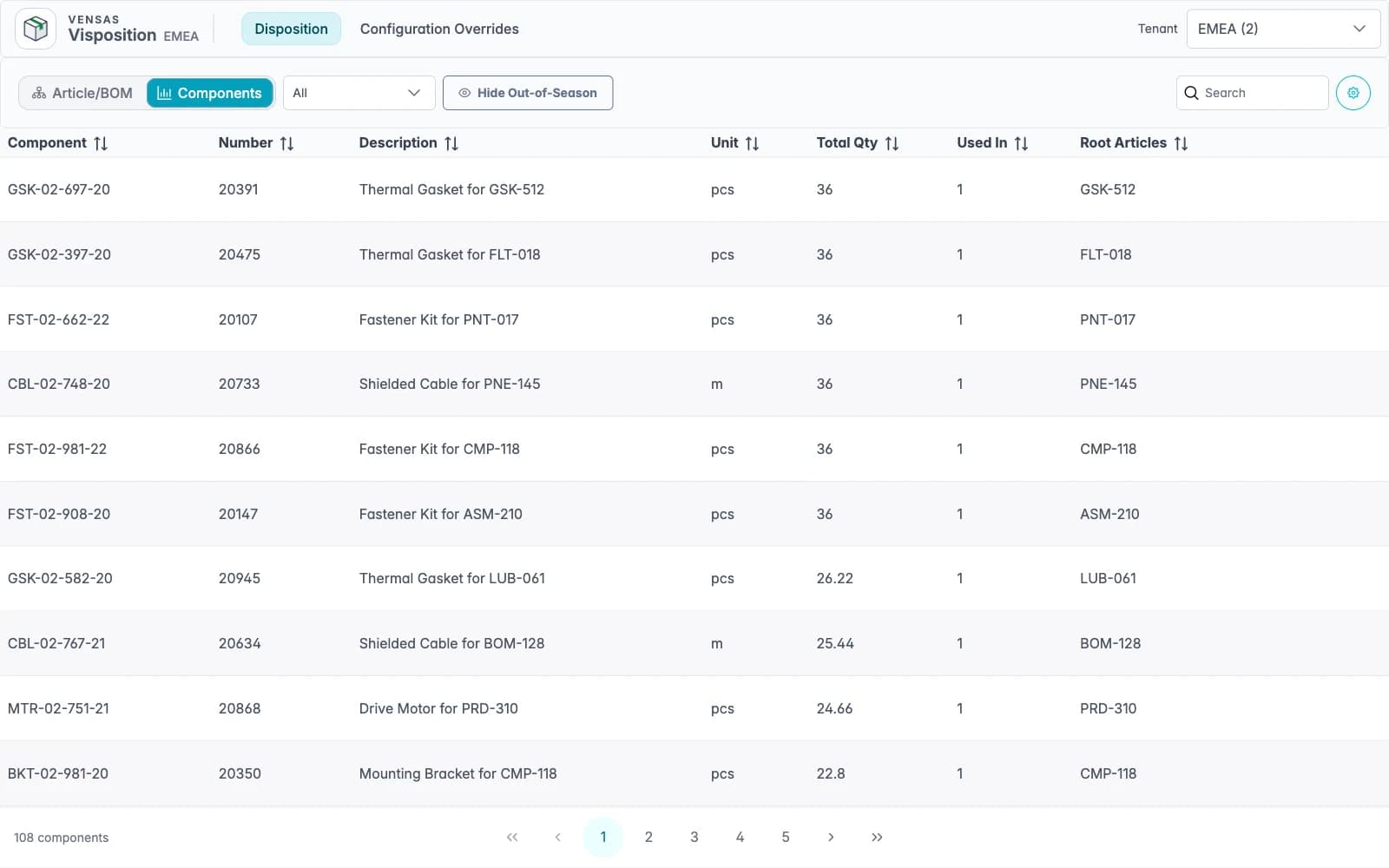Sort by Number column arrows

[286, 143]
